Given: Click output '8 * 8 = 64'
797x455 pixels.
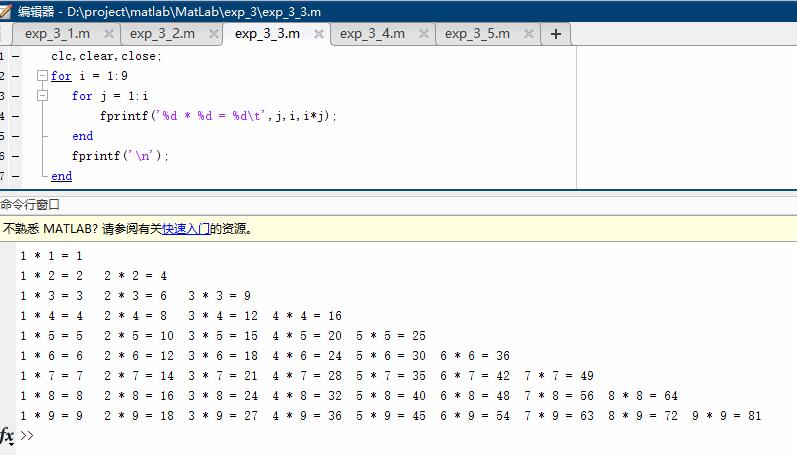Looking at the screenshot, I should pyautogui.click(x=643, y=396).
